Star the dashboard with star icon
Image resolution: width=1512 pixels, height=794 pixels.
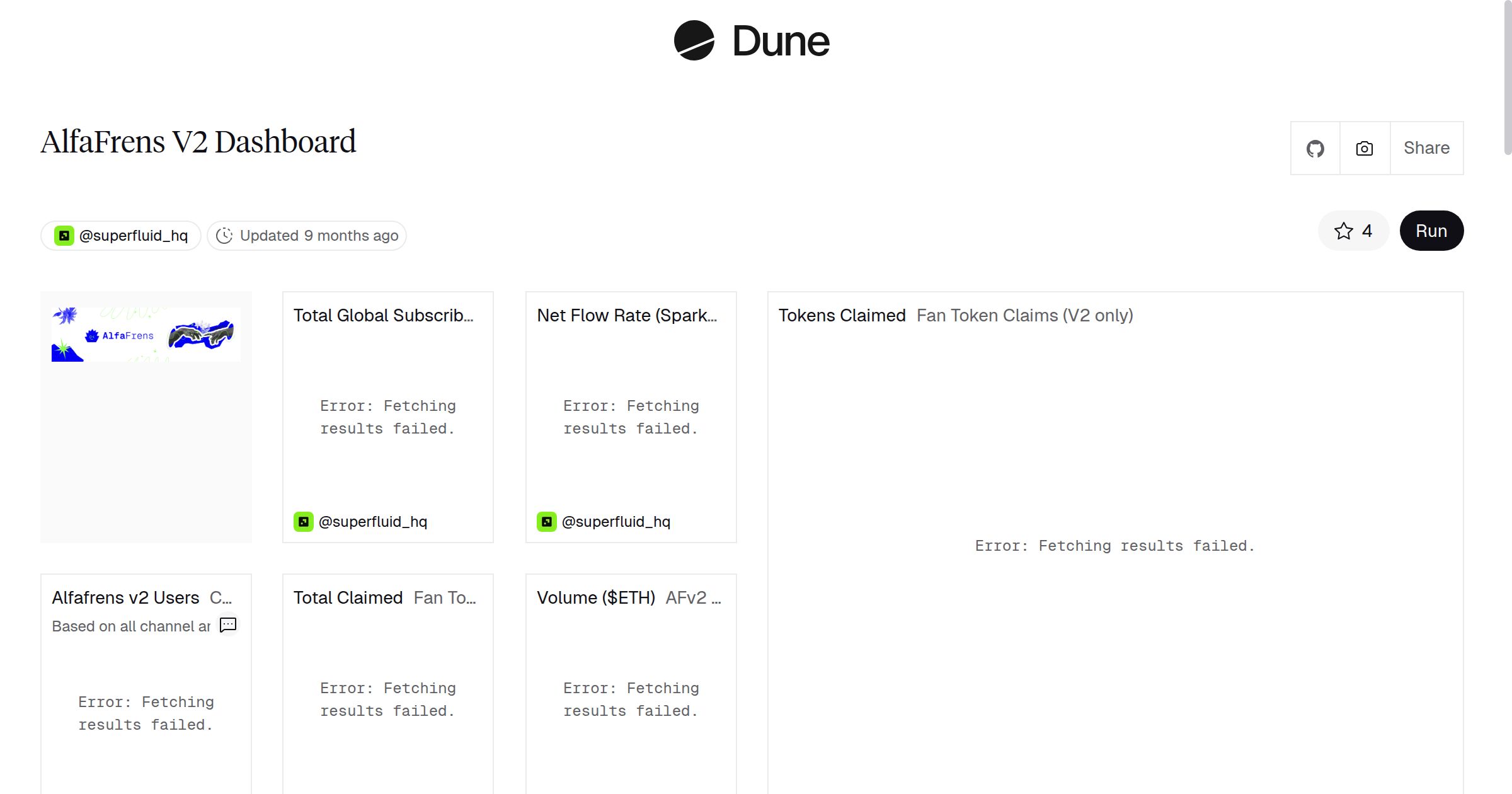click(1343, 231)
